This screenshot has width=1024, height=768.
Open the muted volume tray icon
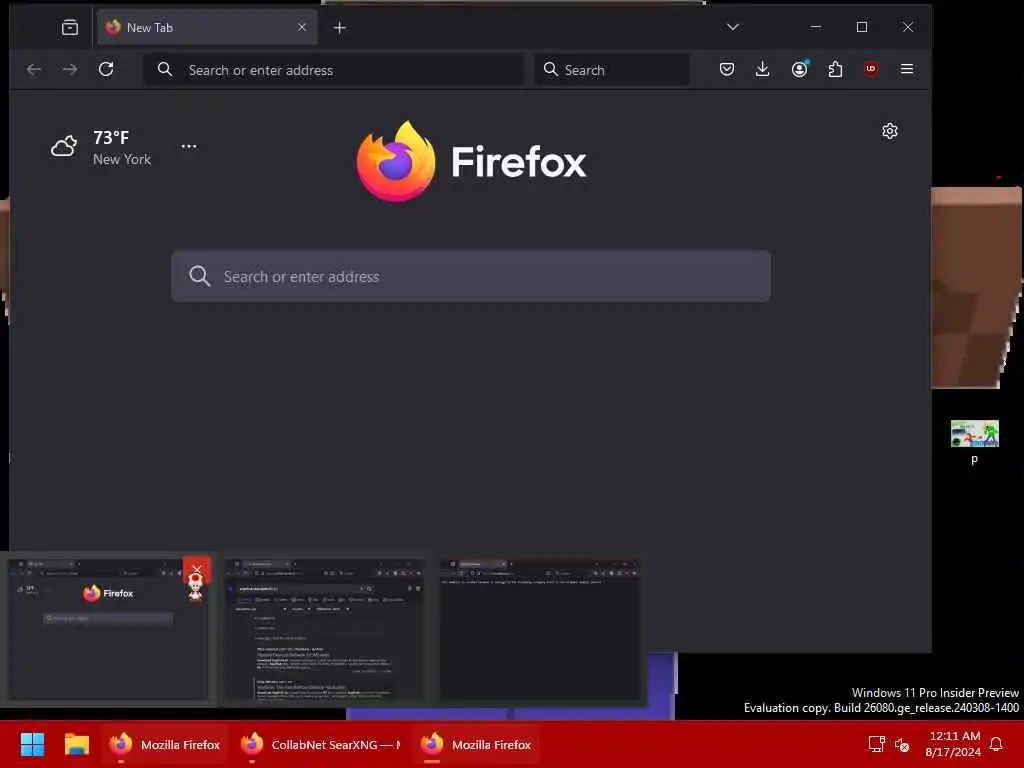pos(902,744)
